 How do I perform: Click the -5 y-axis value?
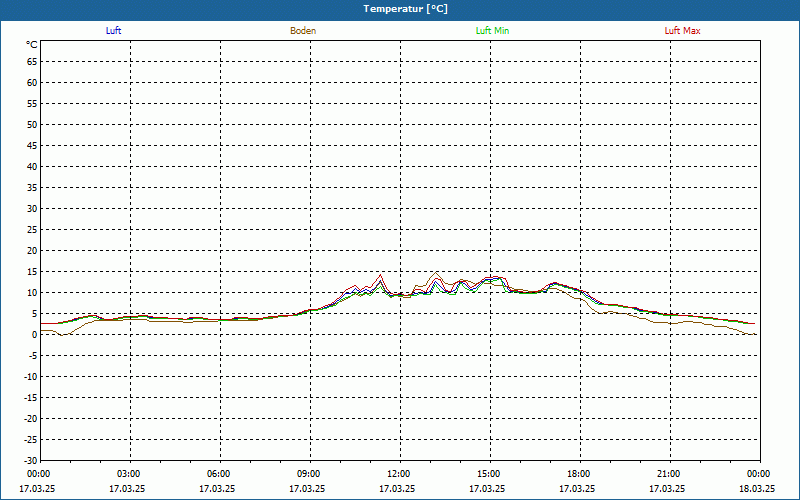[x=33, y=356]
